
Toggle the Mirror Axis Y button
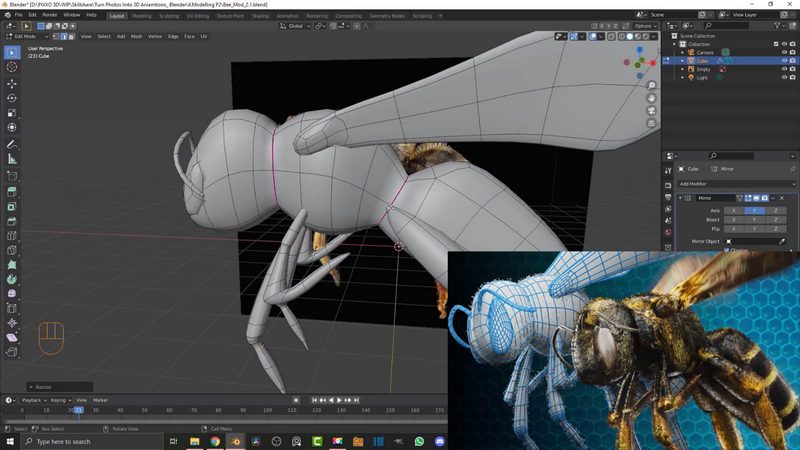coord(754,210)
